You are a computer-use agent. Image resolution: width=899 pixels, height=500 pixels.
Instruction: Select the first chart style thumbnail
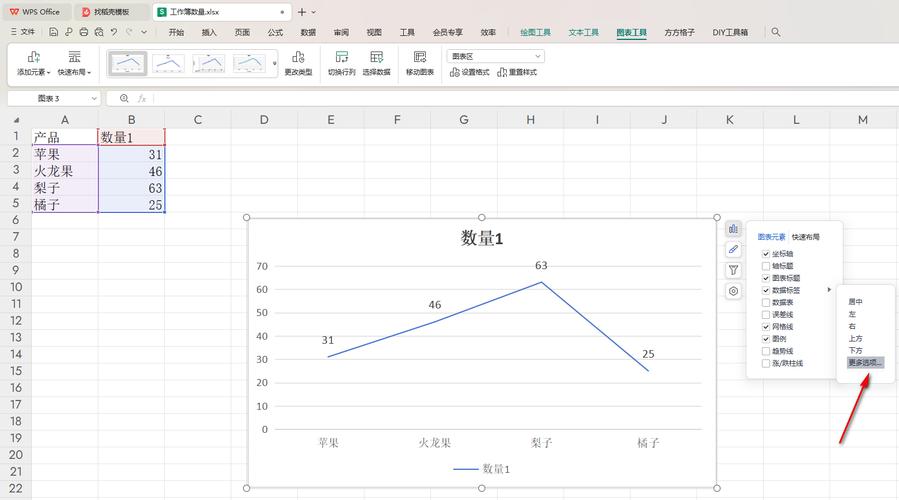(x=128, y=64)
